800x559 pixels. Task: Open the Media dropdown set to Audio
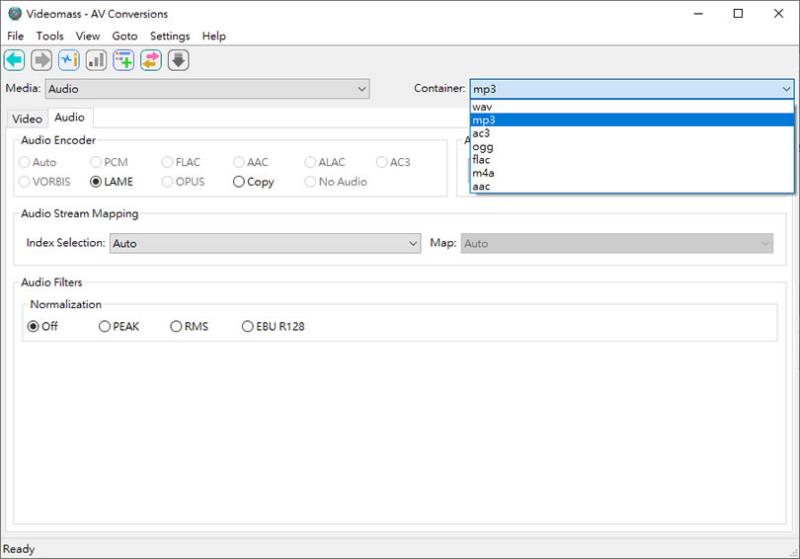pos(207,89)
